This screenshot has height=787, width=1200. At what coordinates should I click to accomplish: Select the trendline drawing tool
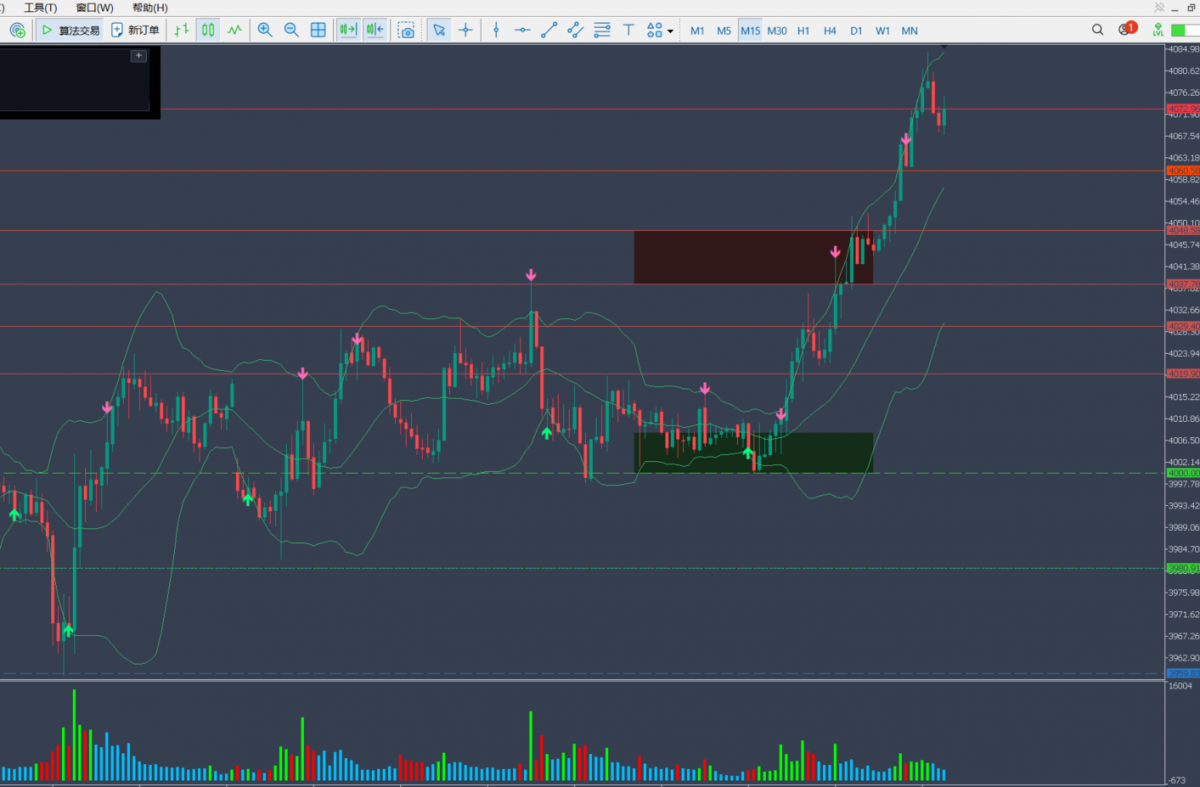click(x=549, y=30)
